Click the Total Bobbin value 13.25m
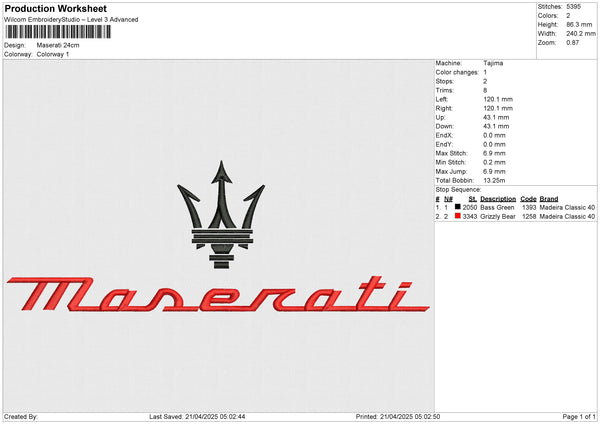600x424 pixels. (496, 180)
